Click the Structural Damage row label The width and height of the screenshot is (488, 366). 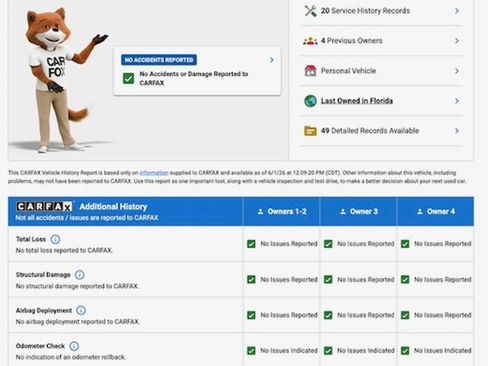coord(43,275)
